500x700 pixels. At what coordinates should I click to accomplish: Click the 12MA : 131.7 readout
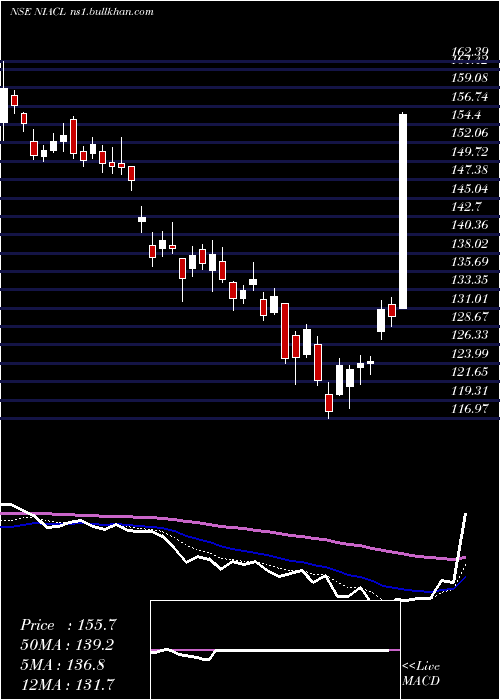point(67,684)
